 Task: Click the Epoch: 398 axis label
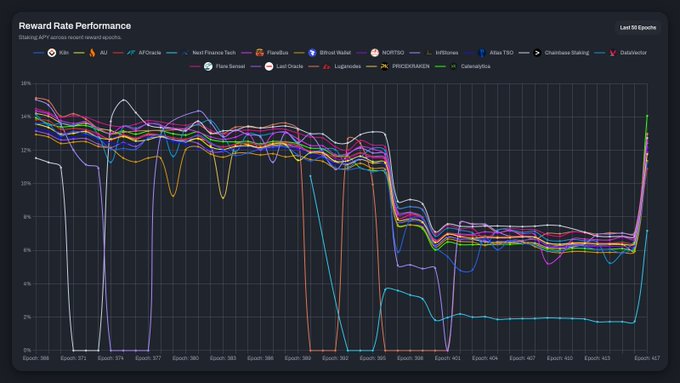[x=410, y=358]
